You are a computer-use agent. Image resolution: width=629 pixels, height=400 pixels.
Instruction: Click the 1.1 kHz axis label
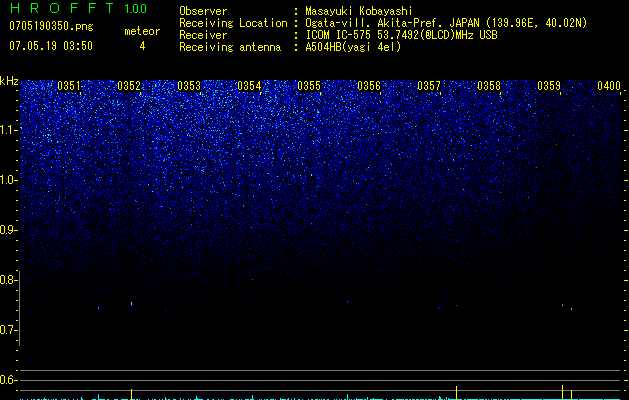tap(8, 130)
